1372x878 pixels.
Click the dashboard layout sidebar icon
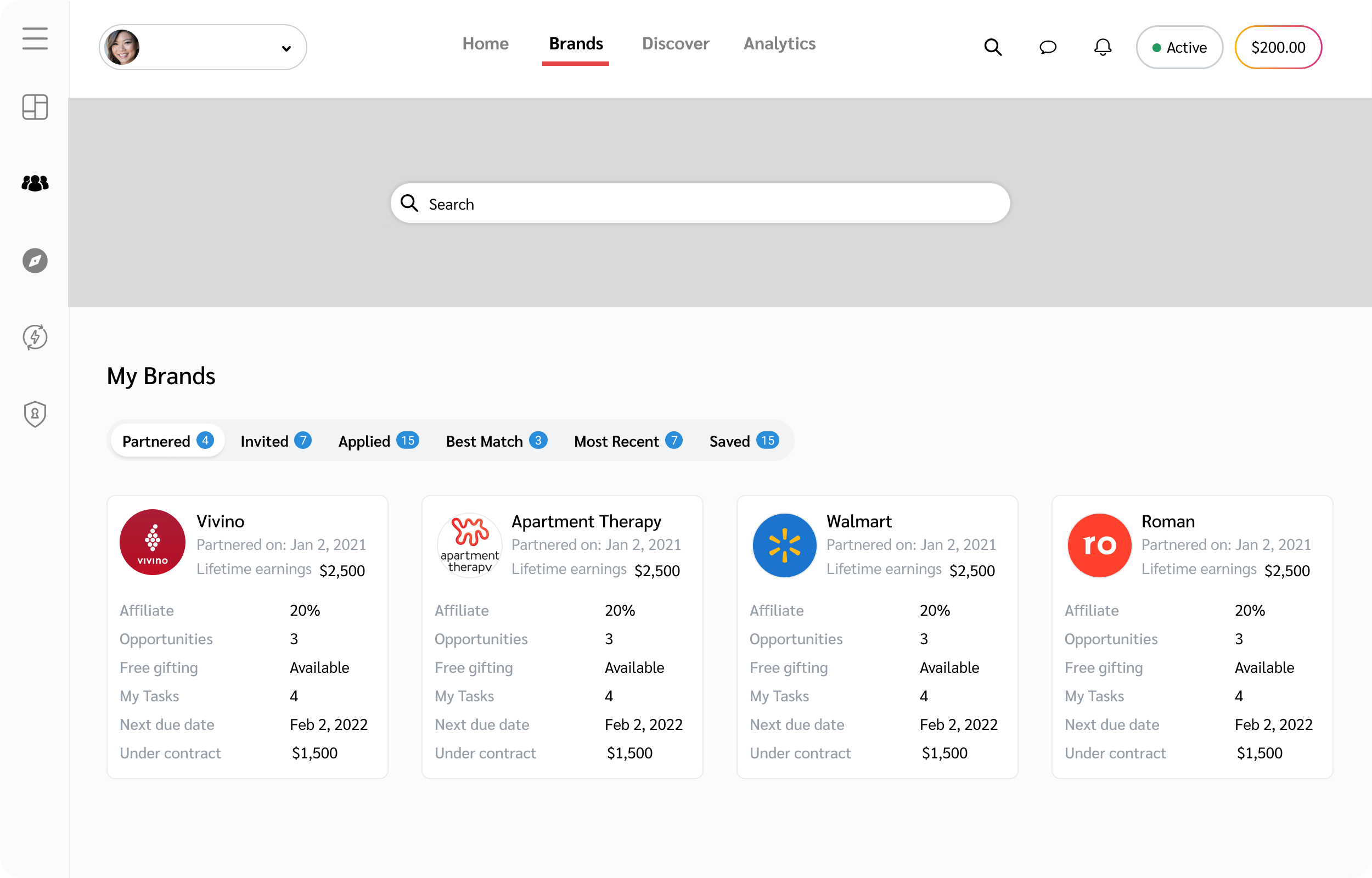(x=35, y=107)
